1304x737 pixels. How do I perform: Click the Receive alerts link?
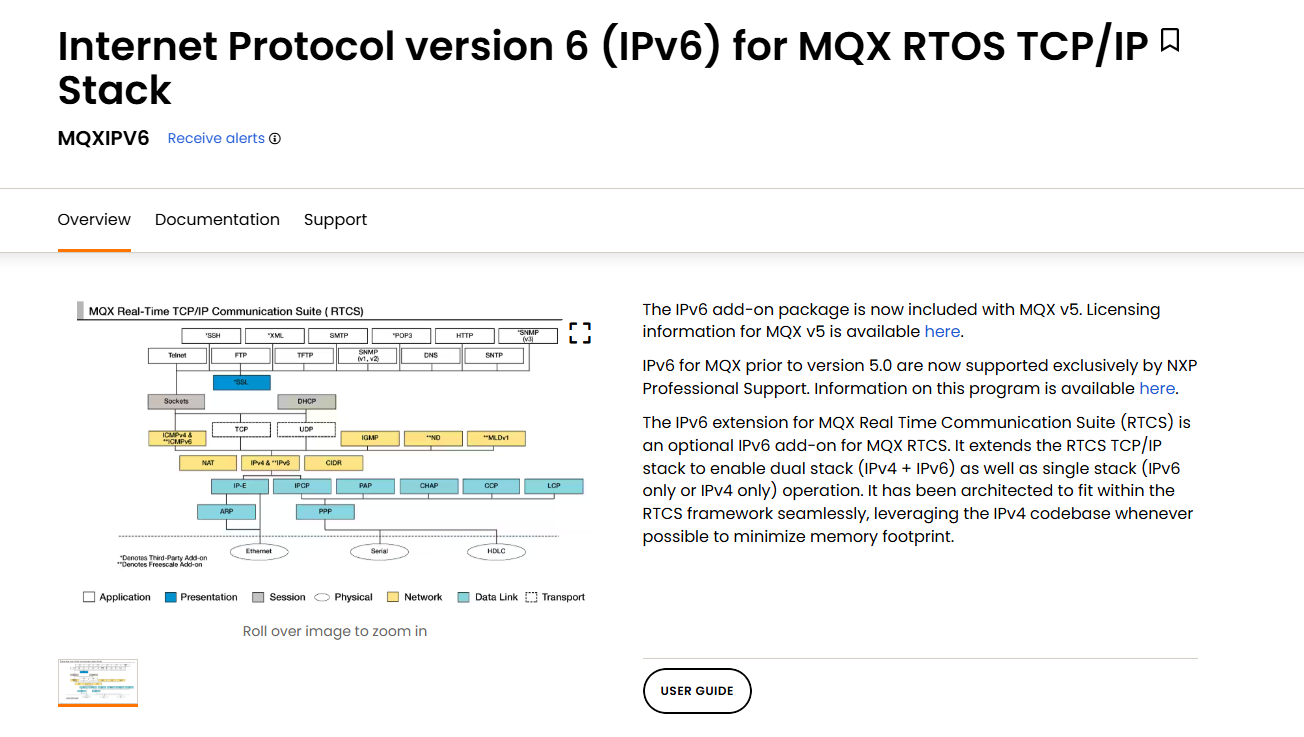[216, 139]
